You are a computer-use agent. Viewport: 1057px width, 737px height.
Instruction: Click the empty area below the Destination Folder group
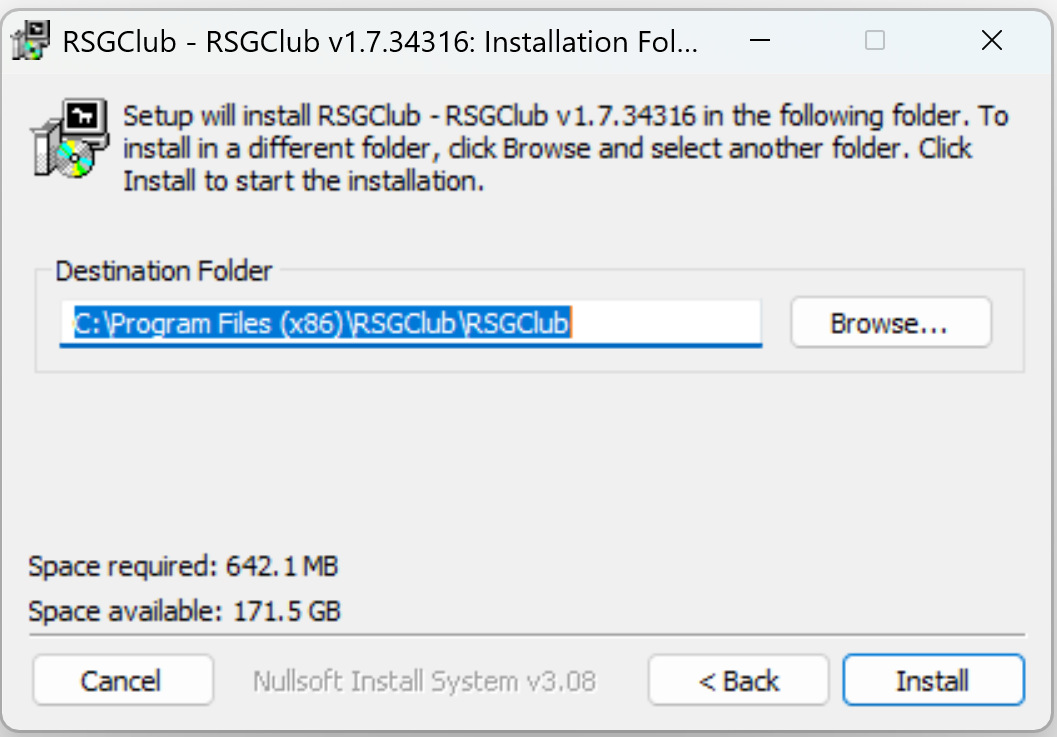528,459
